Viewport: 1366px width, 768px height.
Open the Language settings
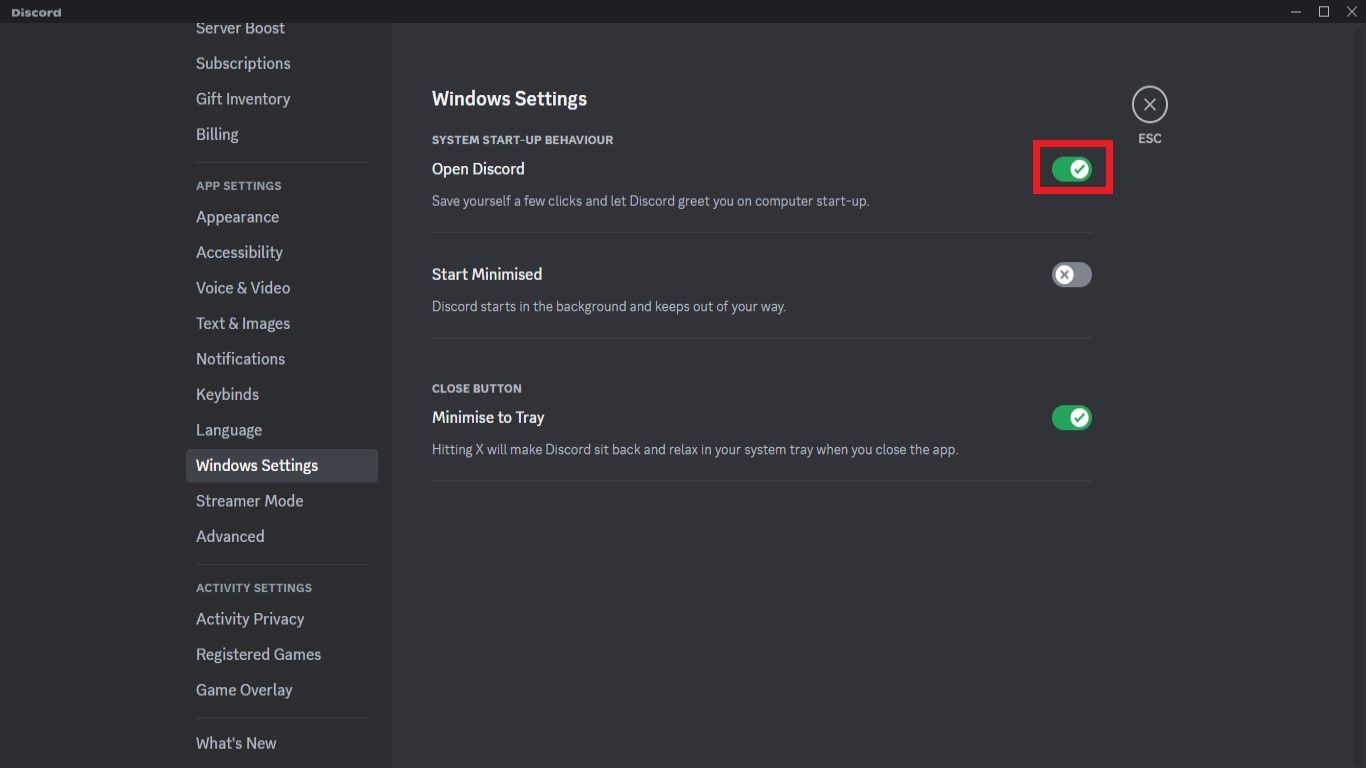tap(229, 429)
